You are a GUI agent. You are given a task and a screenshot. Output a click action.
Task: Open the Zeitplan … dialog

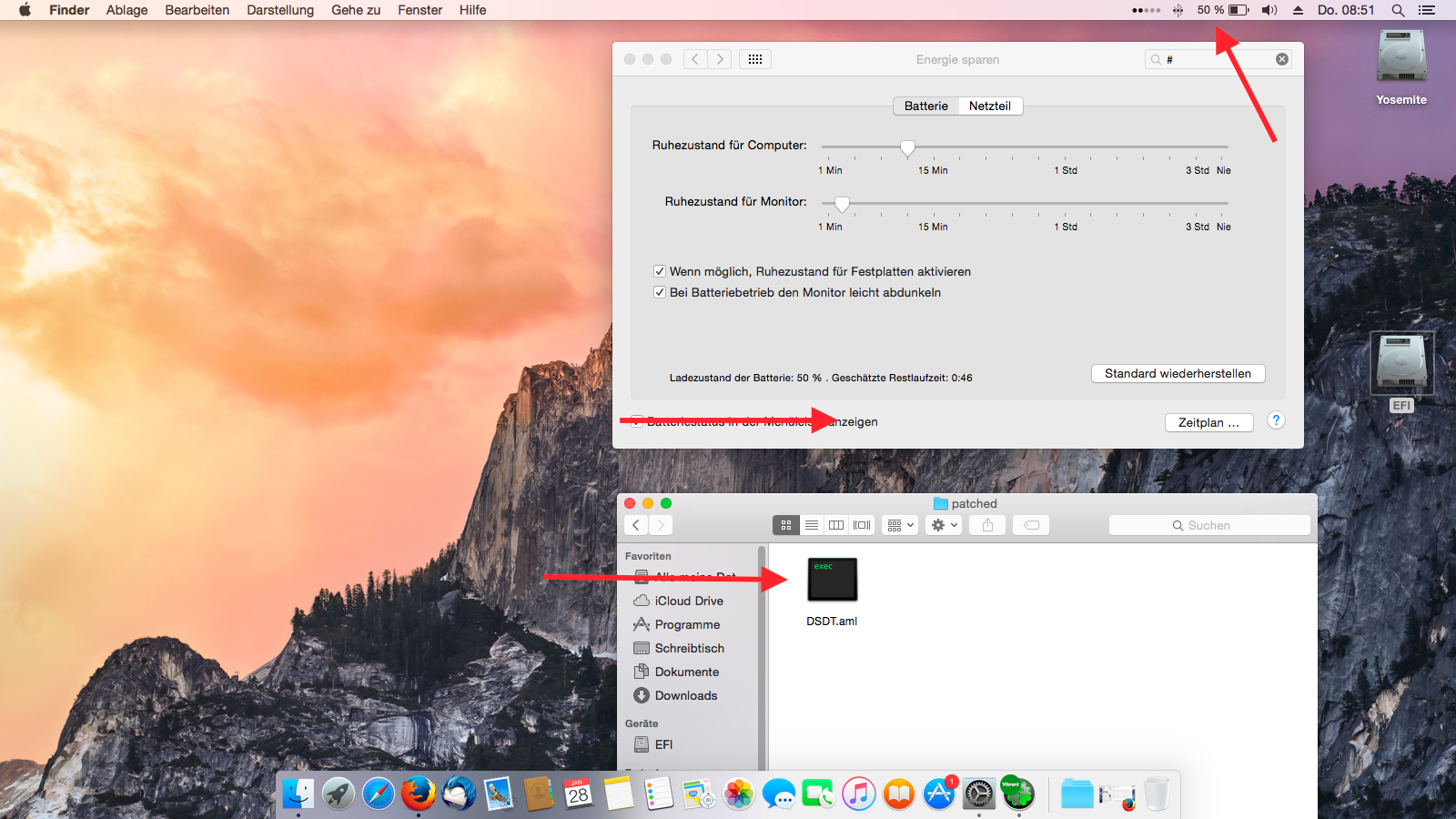click(x=1208, y=422)
